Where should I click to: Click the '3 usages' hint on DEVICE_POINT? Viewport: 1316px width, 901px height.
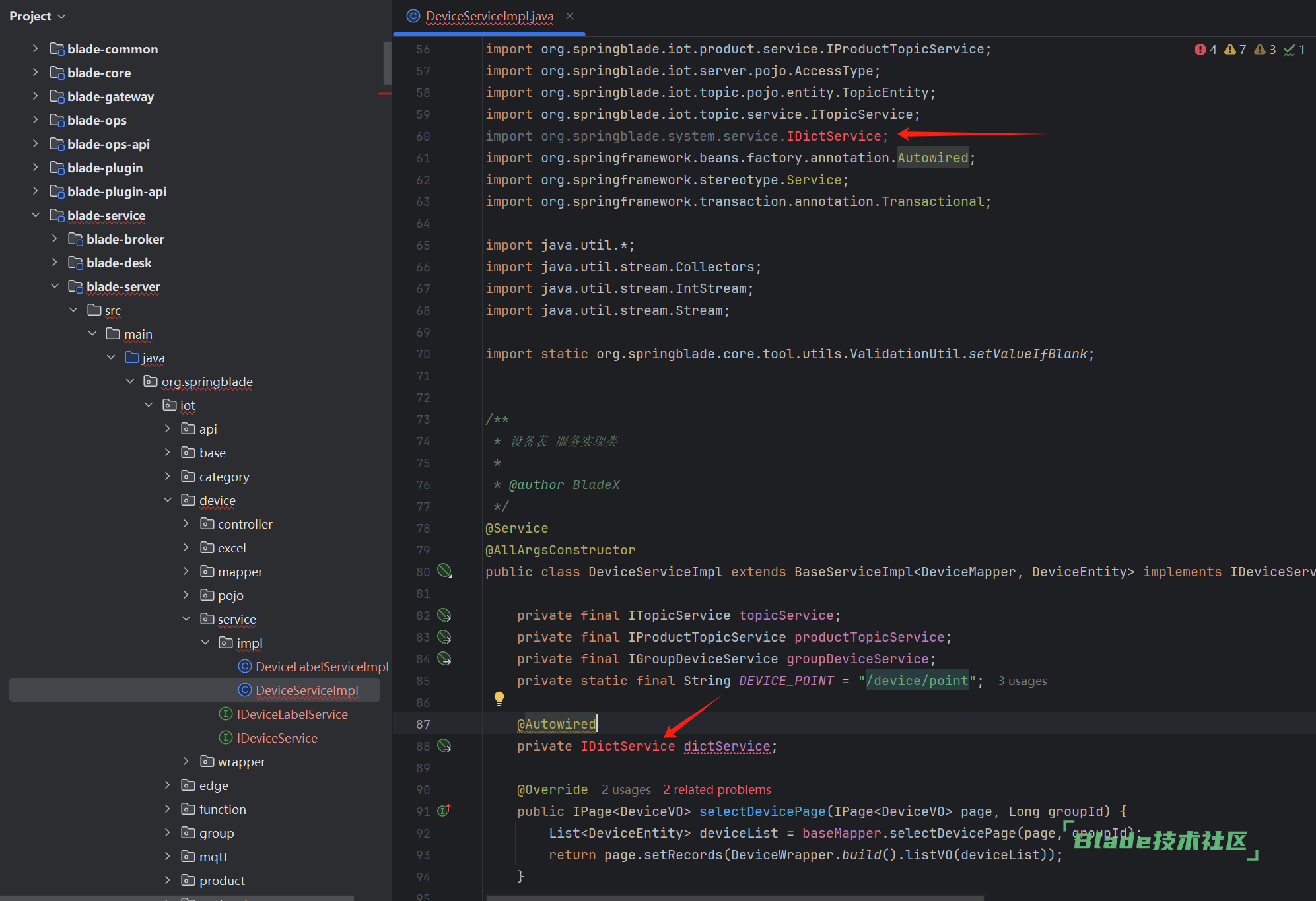1022,681
